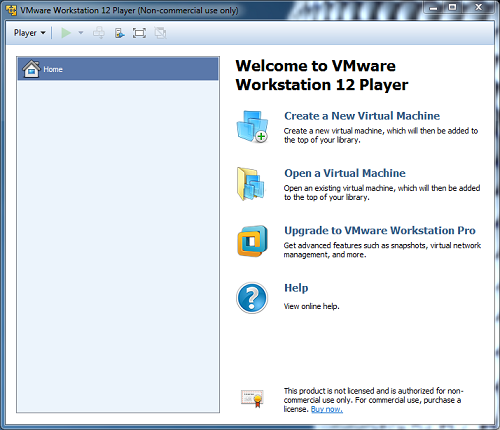The height and width of the screenshot is (430, 500).
Task: Open the Player menu
Action: pos(29,33)
